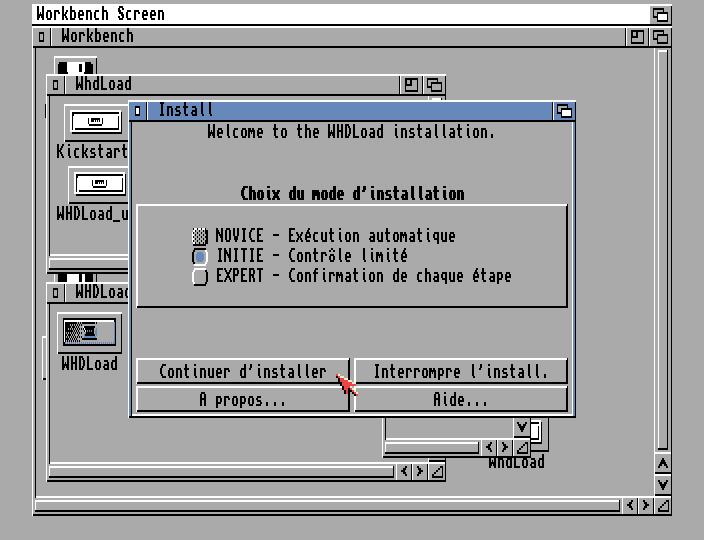Click Choix du mode d'installation heading
Image resolution: width=704 pixels, height=540 pixels.
click(352, 194)
